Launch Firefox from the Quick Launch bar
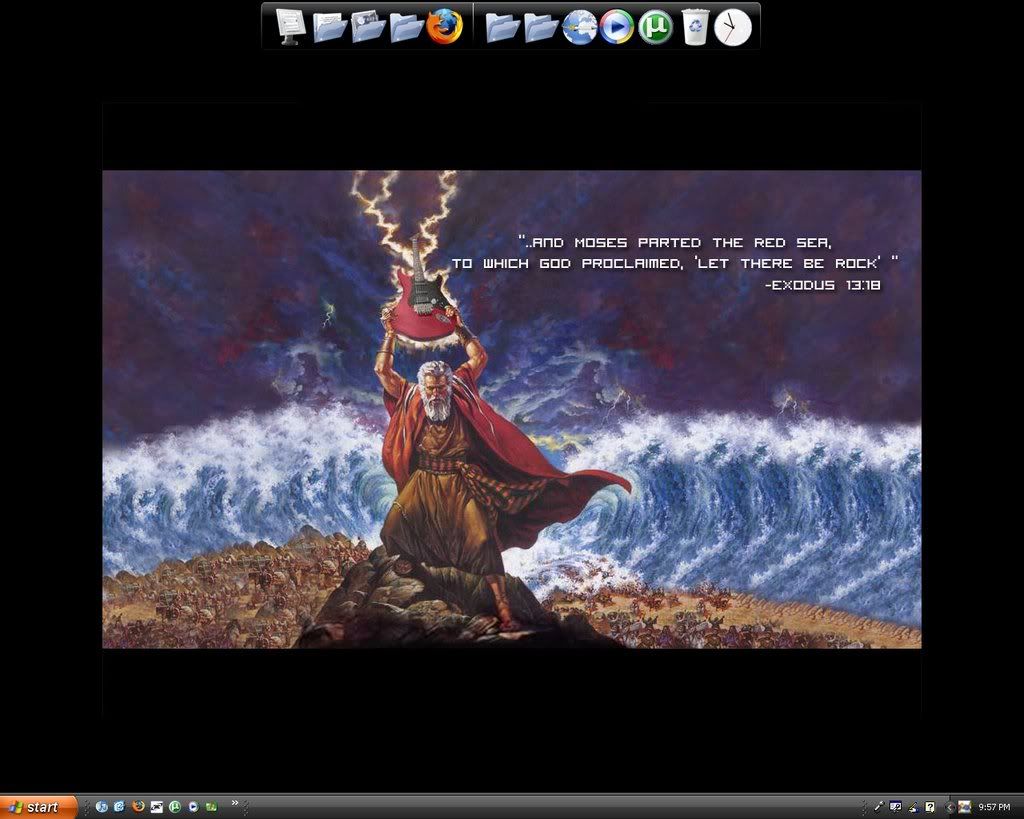 (x=138, y=807)
